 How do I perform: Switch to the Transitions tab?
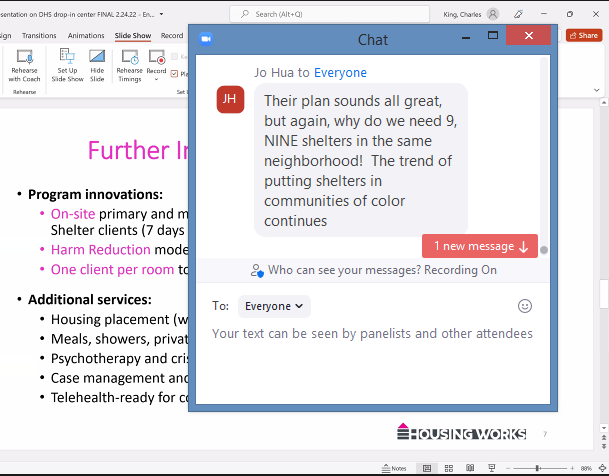tap(39, 36)
